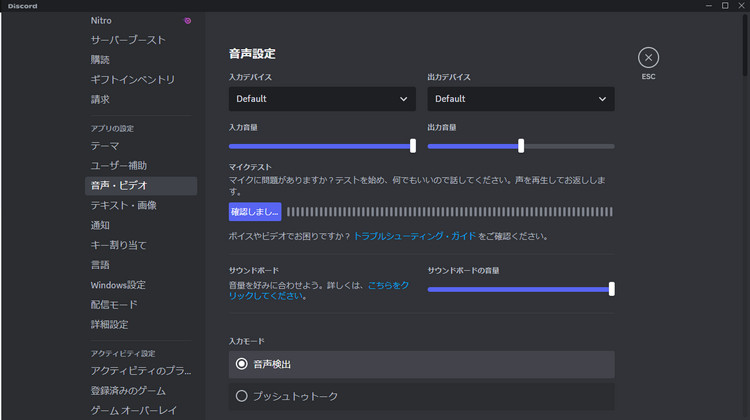Click the mic test level meter
The height and width of the screenshot is (420, 750).
[450, 212]
